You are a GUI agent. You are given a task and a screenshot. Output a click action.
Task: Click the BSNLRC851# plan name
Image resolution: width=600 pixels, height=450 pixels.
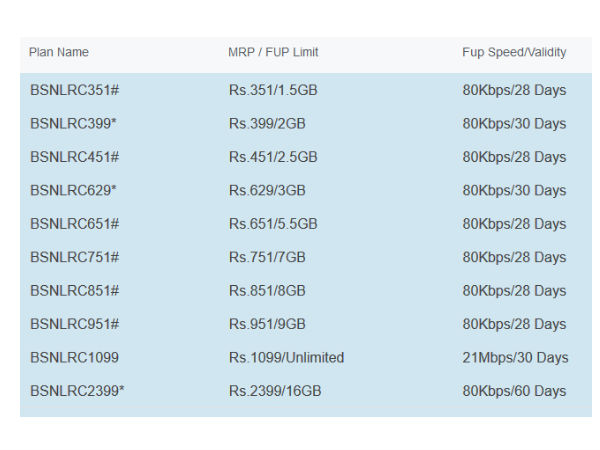(x=75, y=290)
